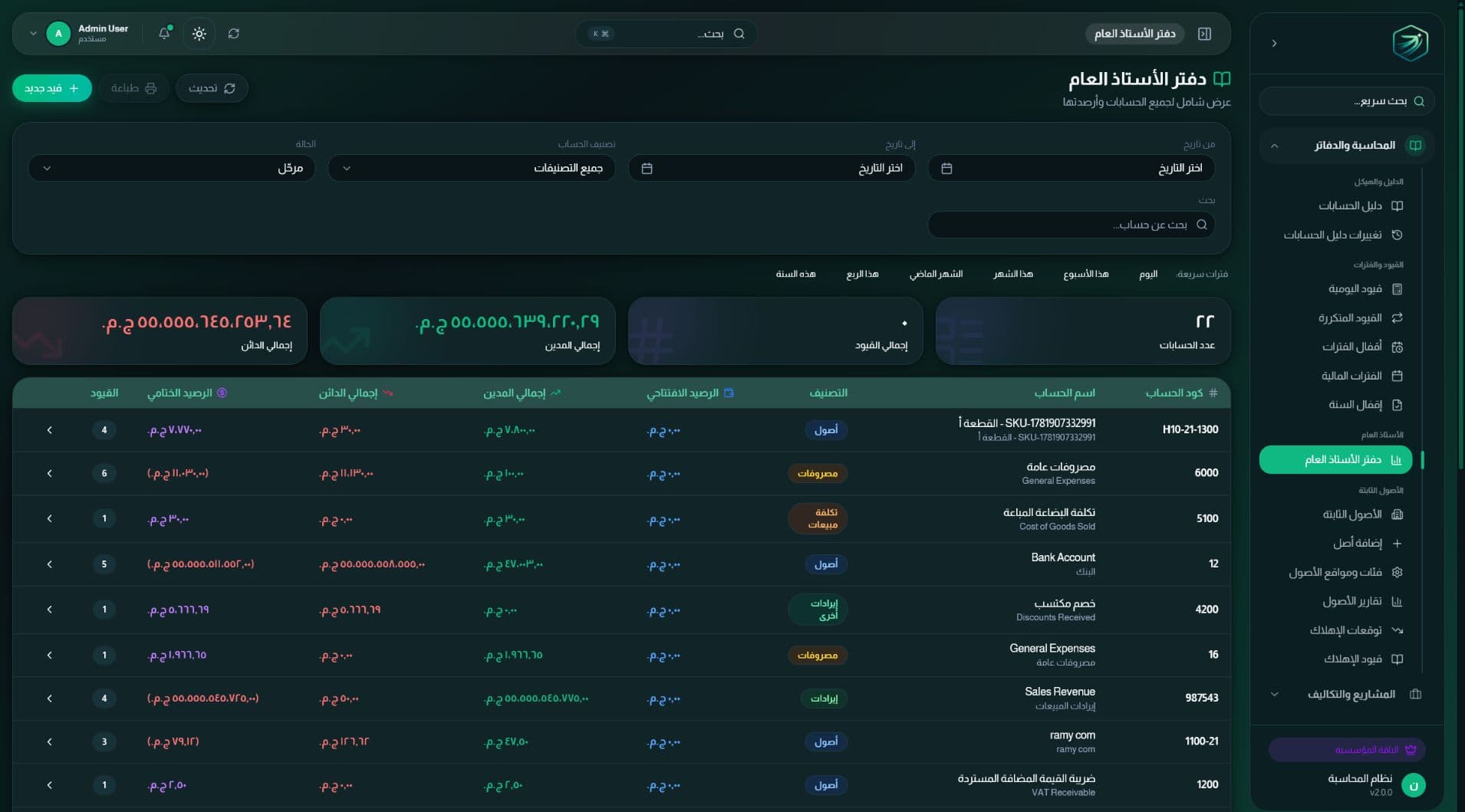This screenshot has width=1465, height=812.
Task: Click the إضافة أصل plus icon
Action: pyautogui.click(x=1397, y=544)
